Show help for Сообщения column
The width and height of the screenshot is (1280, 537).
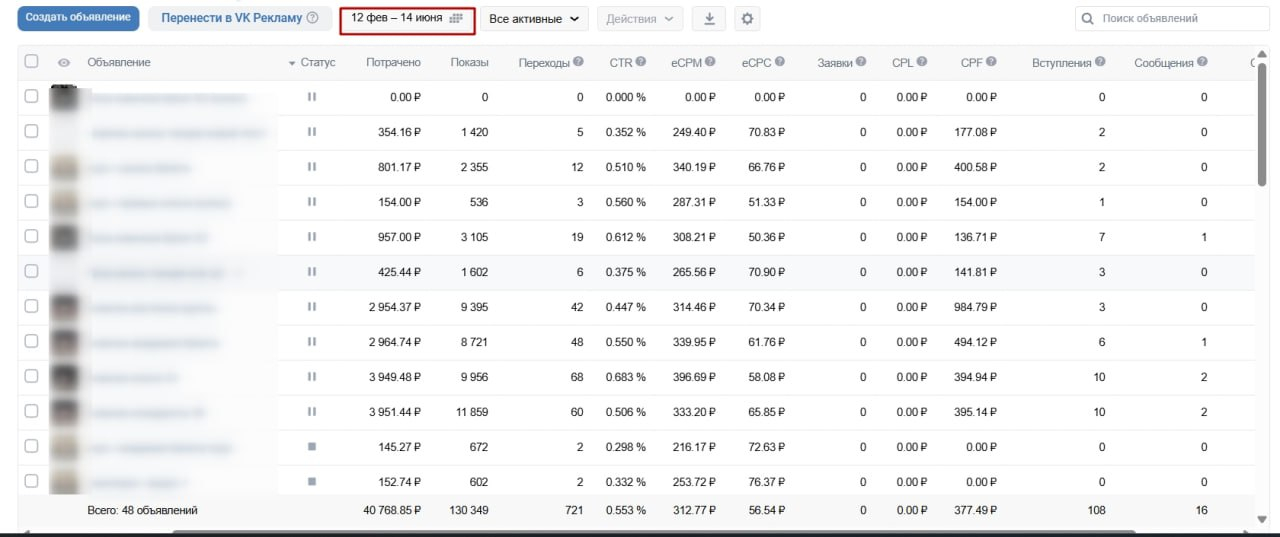click(1203, 62)
